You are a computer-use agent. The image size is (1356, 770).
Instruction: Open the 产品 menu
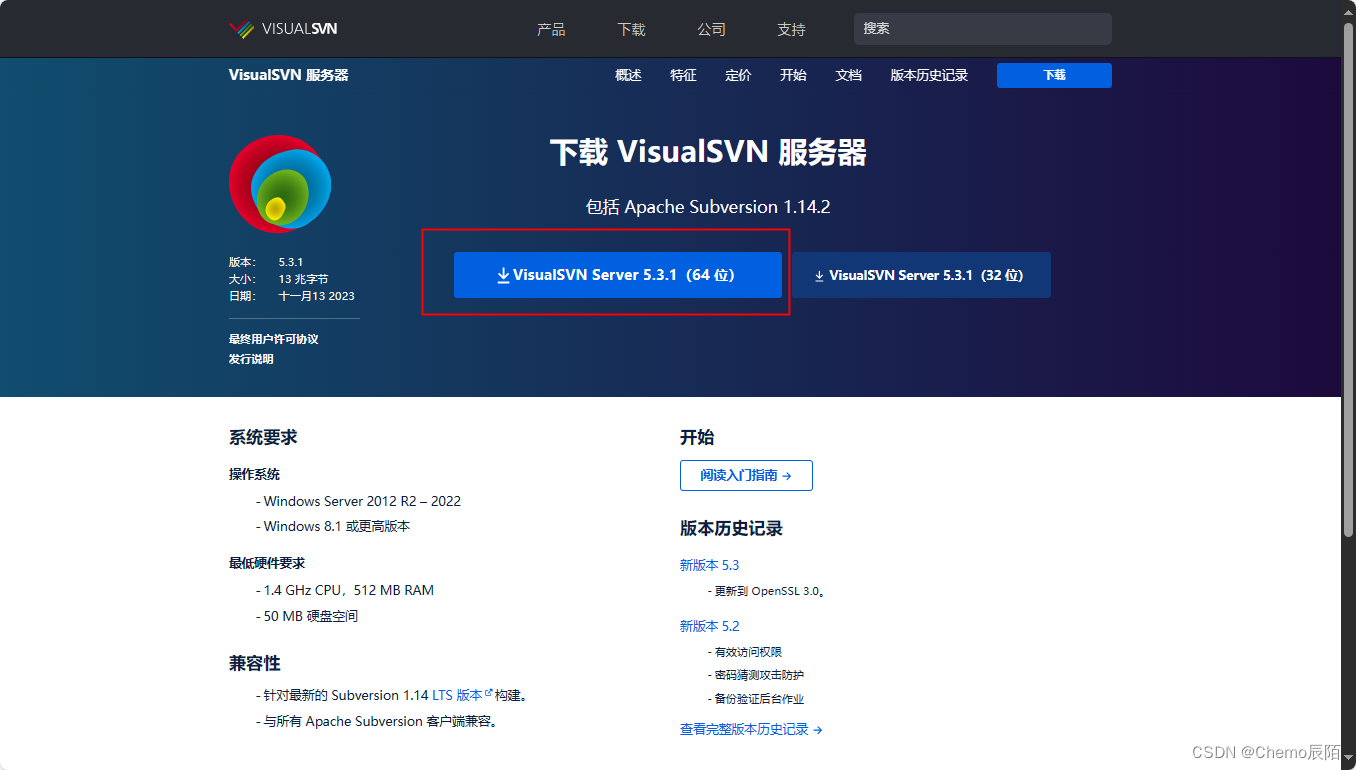tap(551, 29)
